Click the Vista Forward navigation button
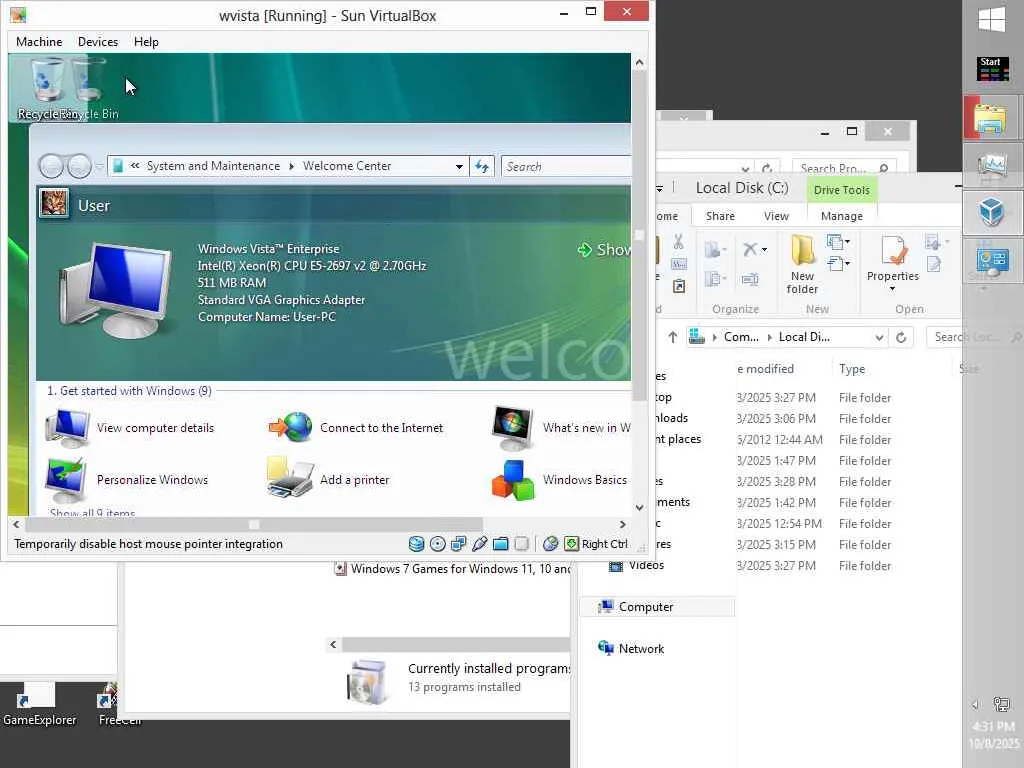Image resolution: width=1024 pixels, height=768 pixels. click(x=79, y=167)
